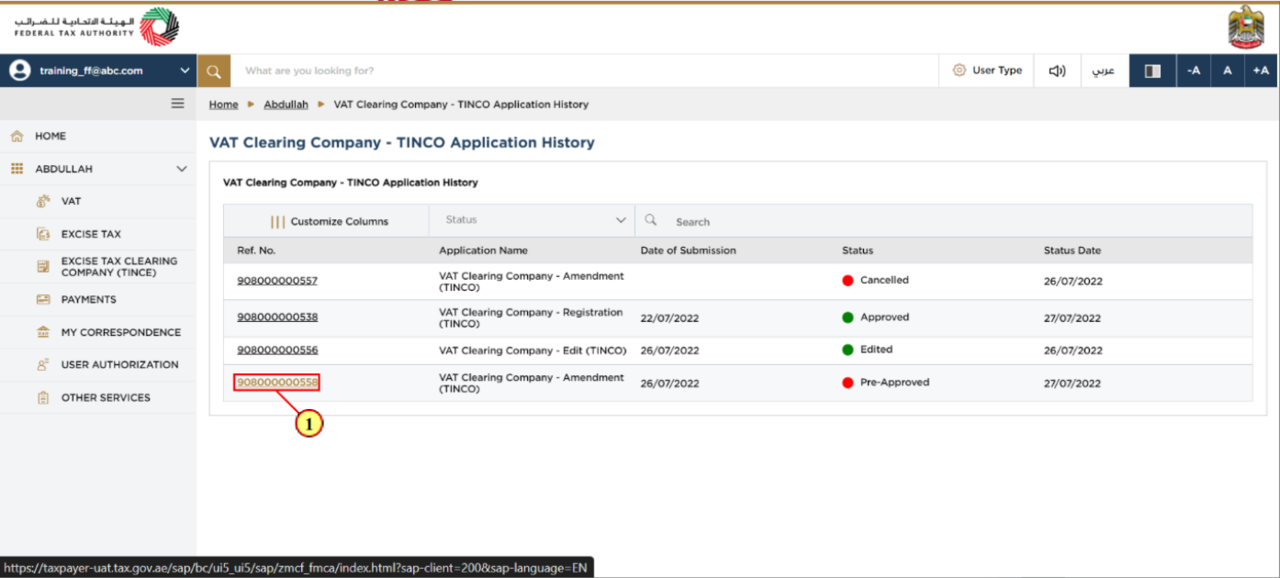Sort by Date of Submission header
Image resolution: width=1280 pixels, height=578 pixels.
pos(688,250)
